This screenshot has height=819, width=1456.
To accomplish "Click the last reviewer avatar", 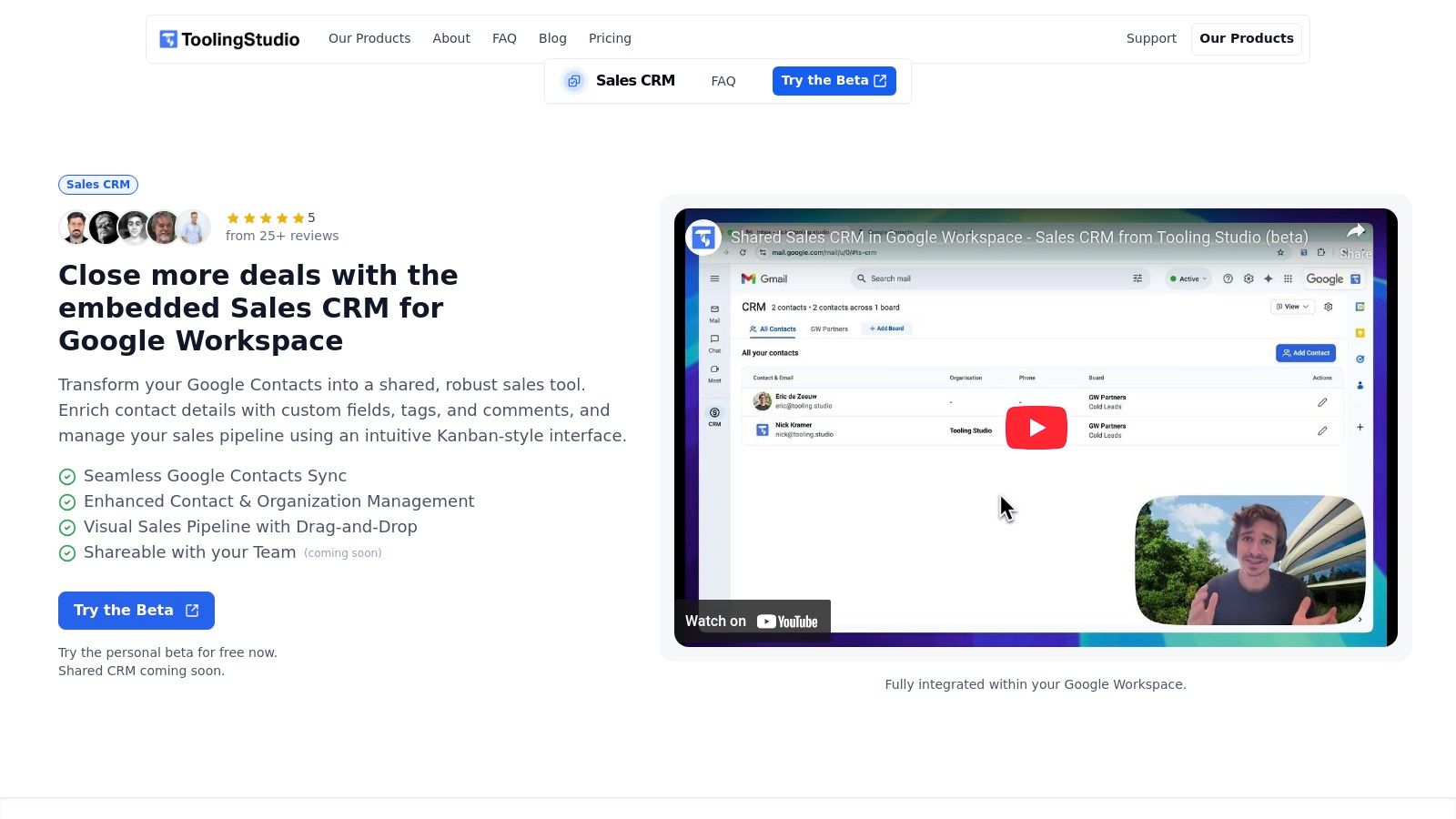I will (x=193, y=227).
